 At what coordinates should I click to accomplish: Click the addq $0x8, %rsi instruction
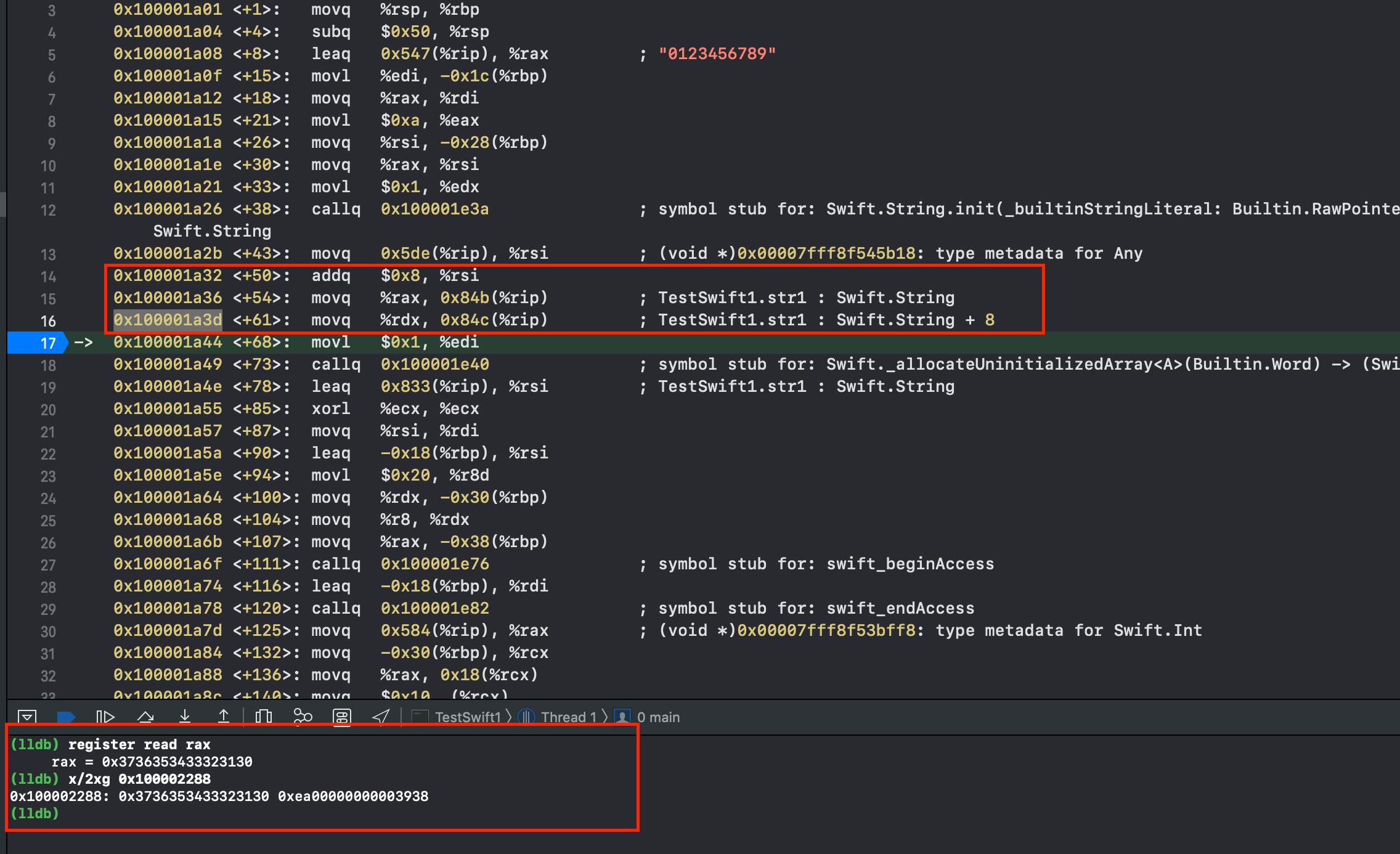click(395, 275)
